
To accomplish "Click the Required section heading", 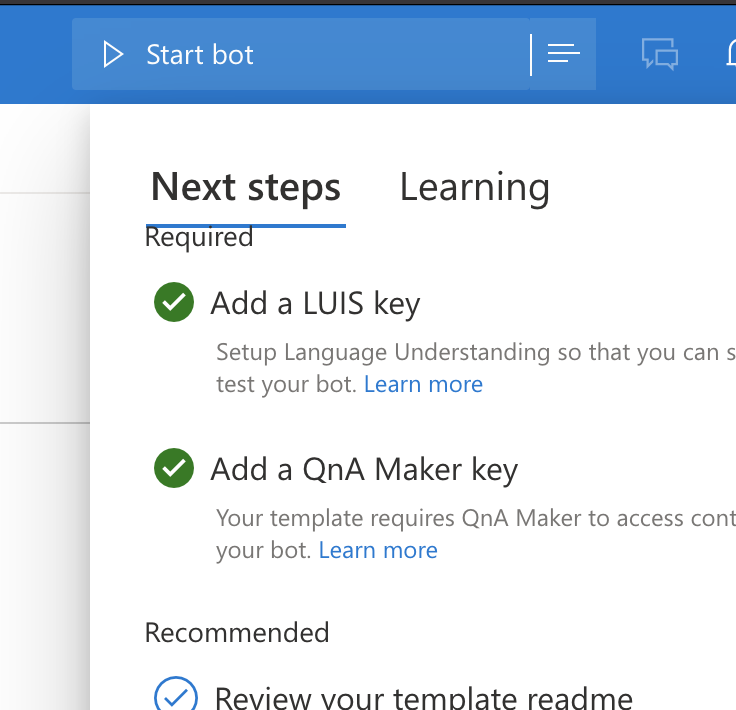I will coord(199,237).
